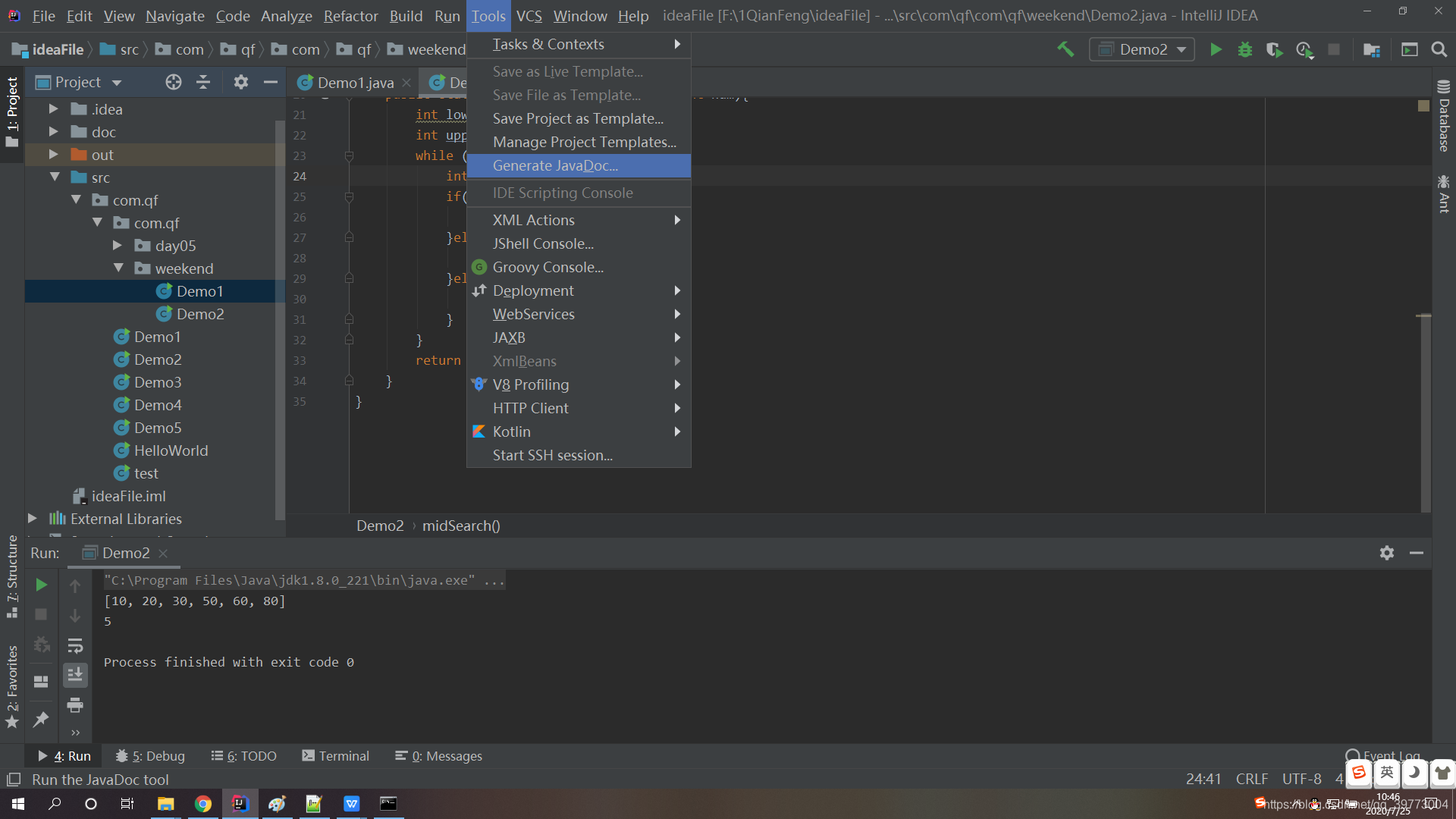Open the Debug tool window tab
The height and width of the screenshot is (819, 1456).
coord(150,756)
